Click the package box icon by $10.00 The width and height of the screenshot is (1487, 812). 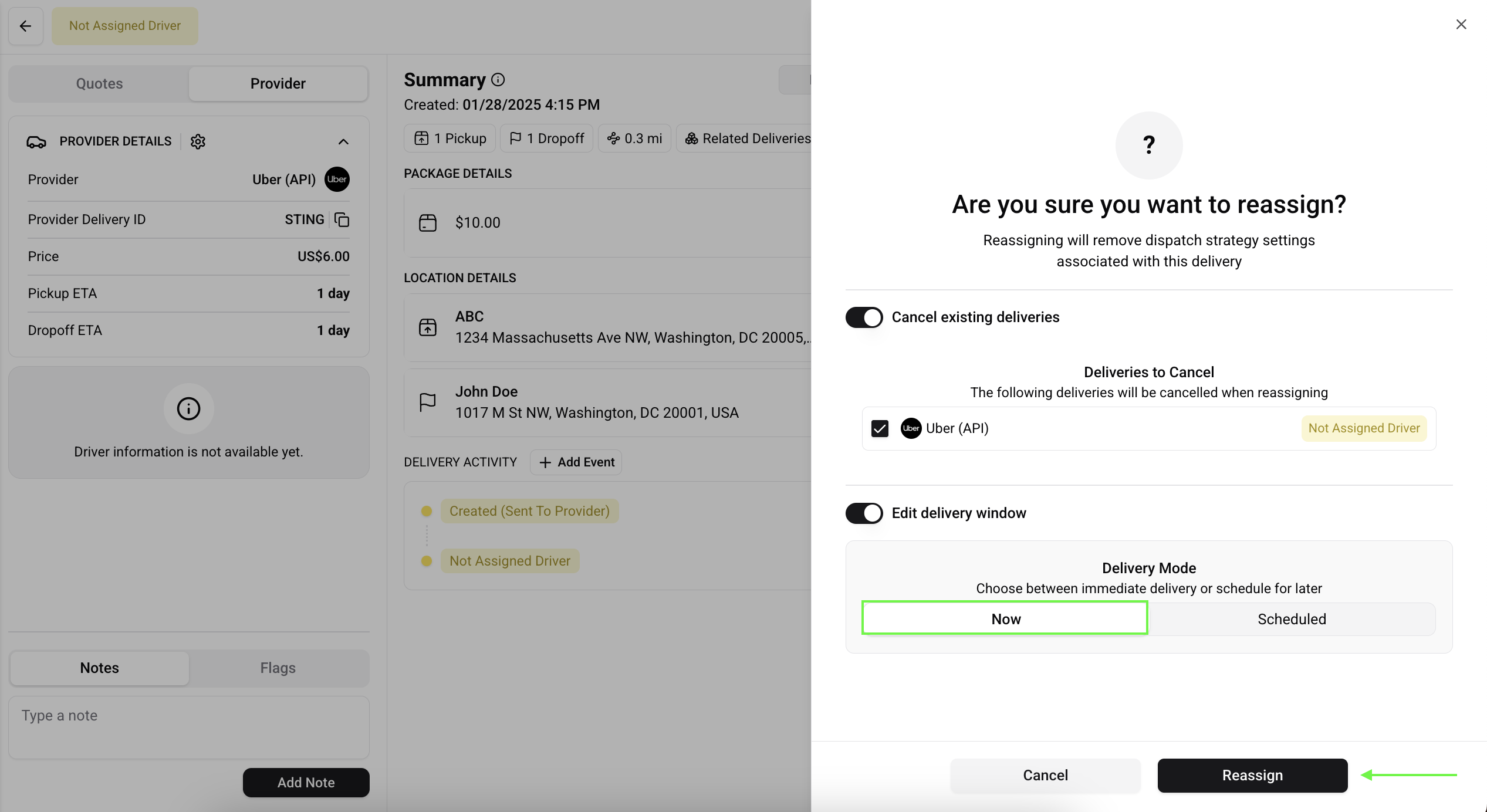[428, 222]
